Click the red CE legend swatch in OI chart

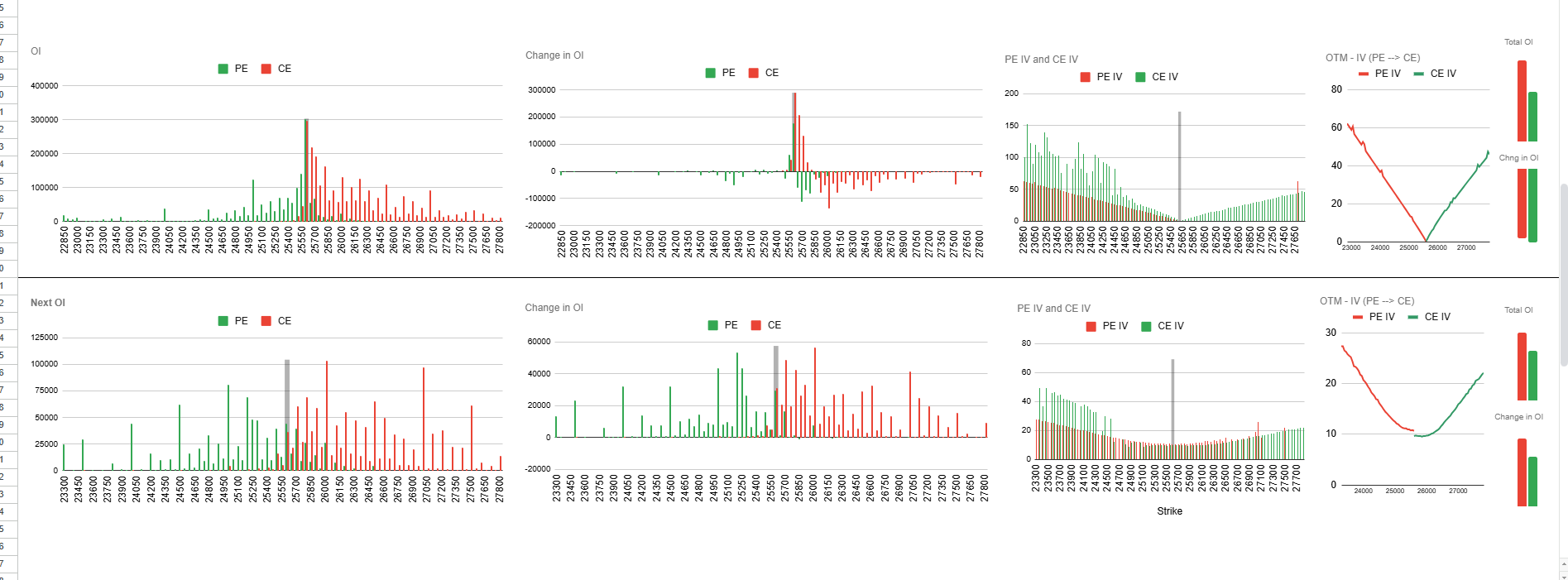(266, 69)
